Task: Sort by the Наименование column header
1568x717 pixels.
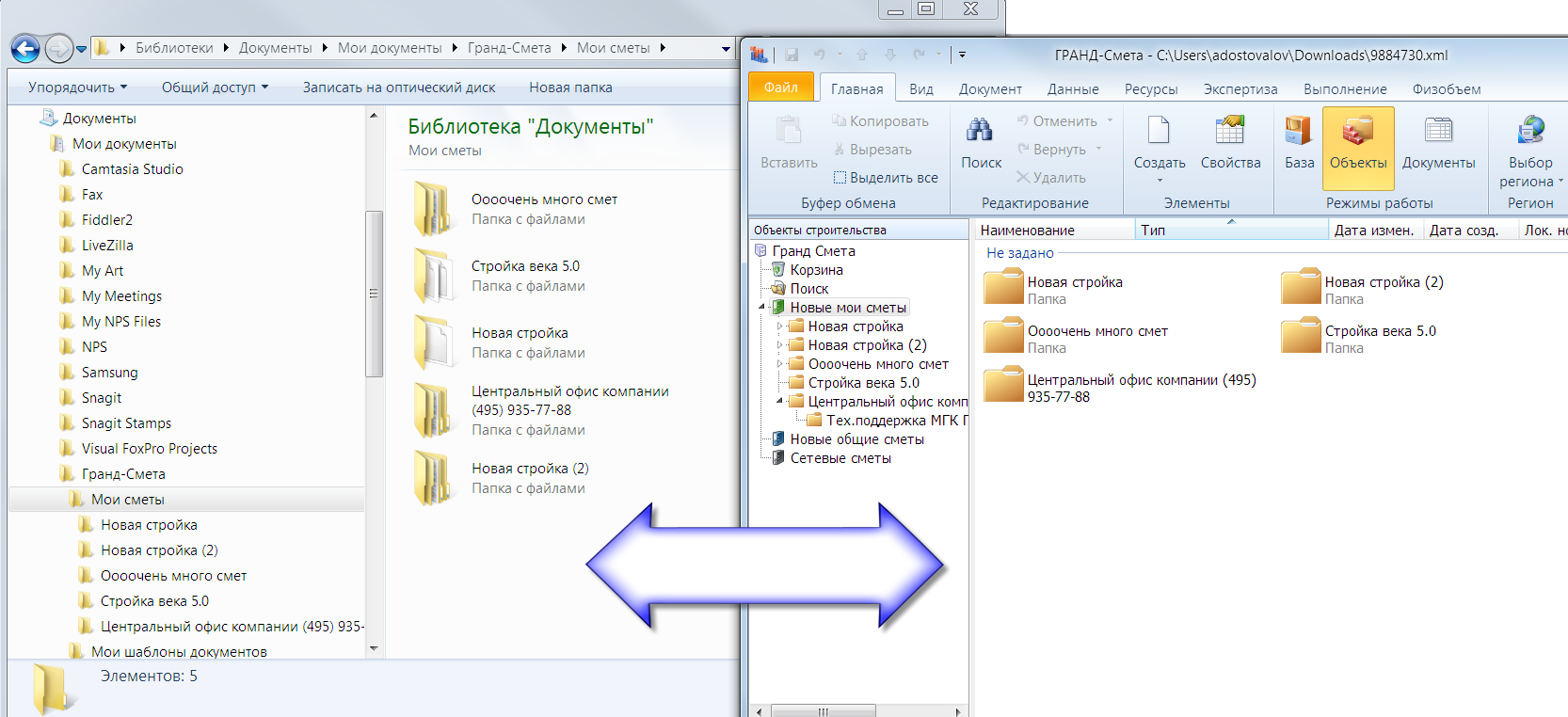Action: pos(1053,230)
